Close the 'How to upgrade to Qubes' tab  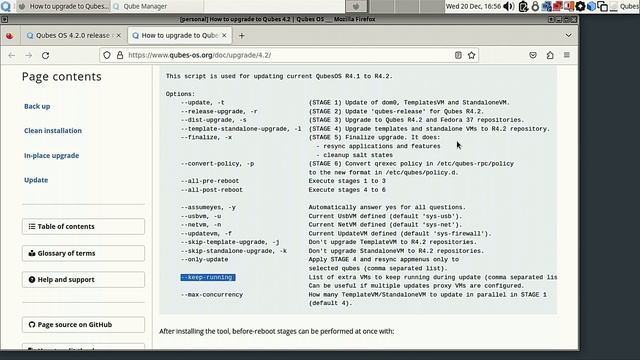point(224,36)
